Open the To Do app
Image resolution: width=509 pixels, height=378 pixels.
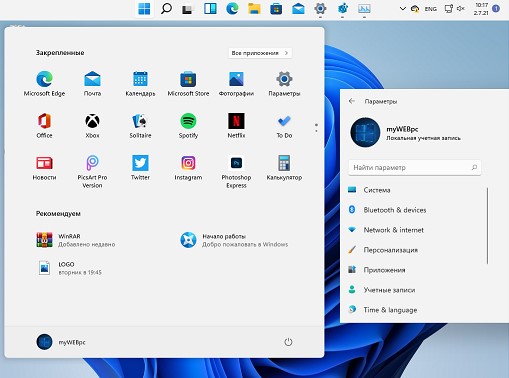[284, 125]
